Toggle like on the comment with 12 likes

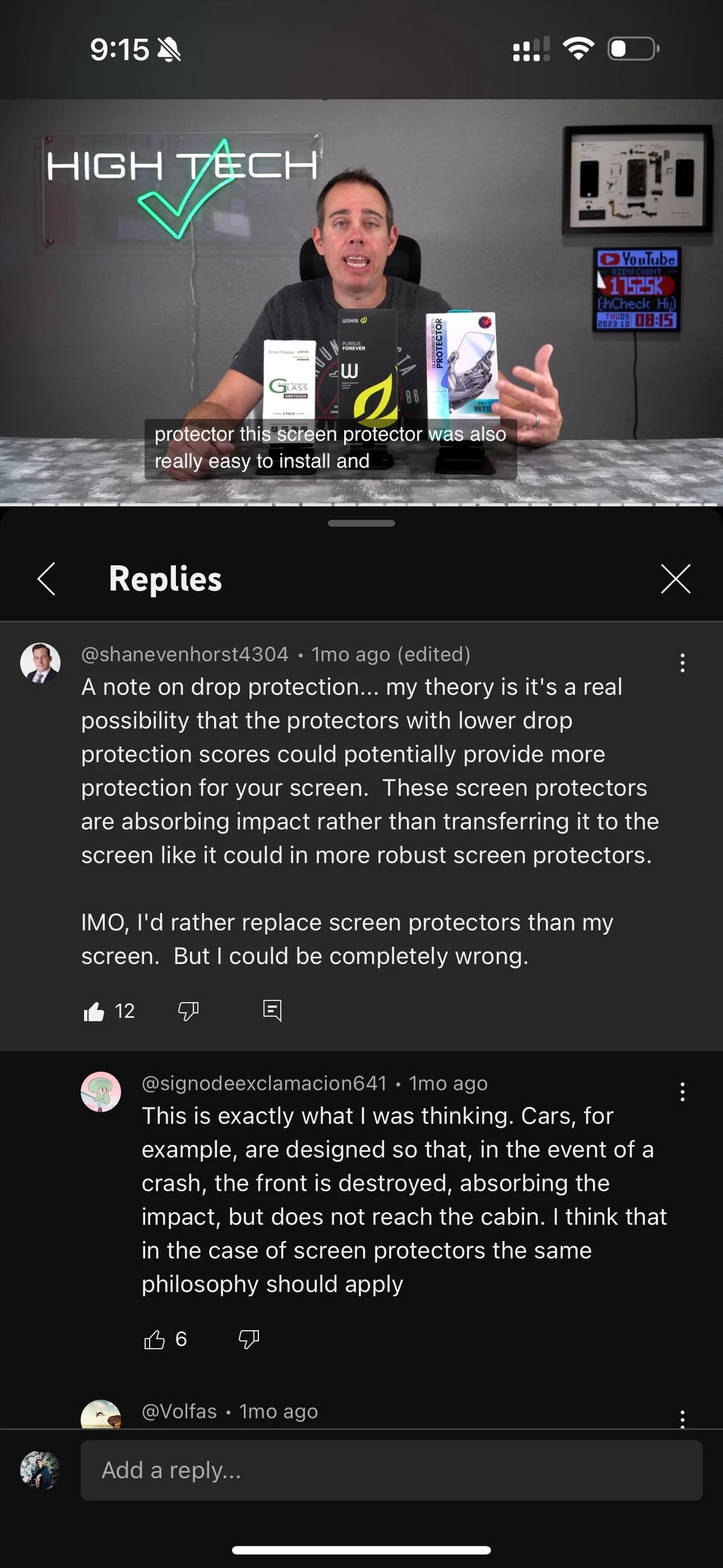[94, 1011]
